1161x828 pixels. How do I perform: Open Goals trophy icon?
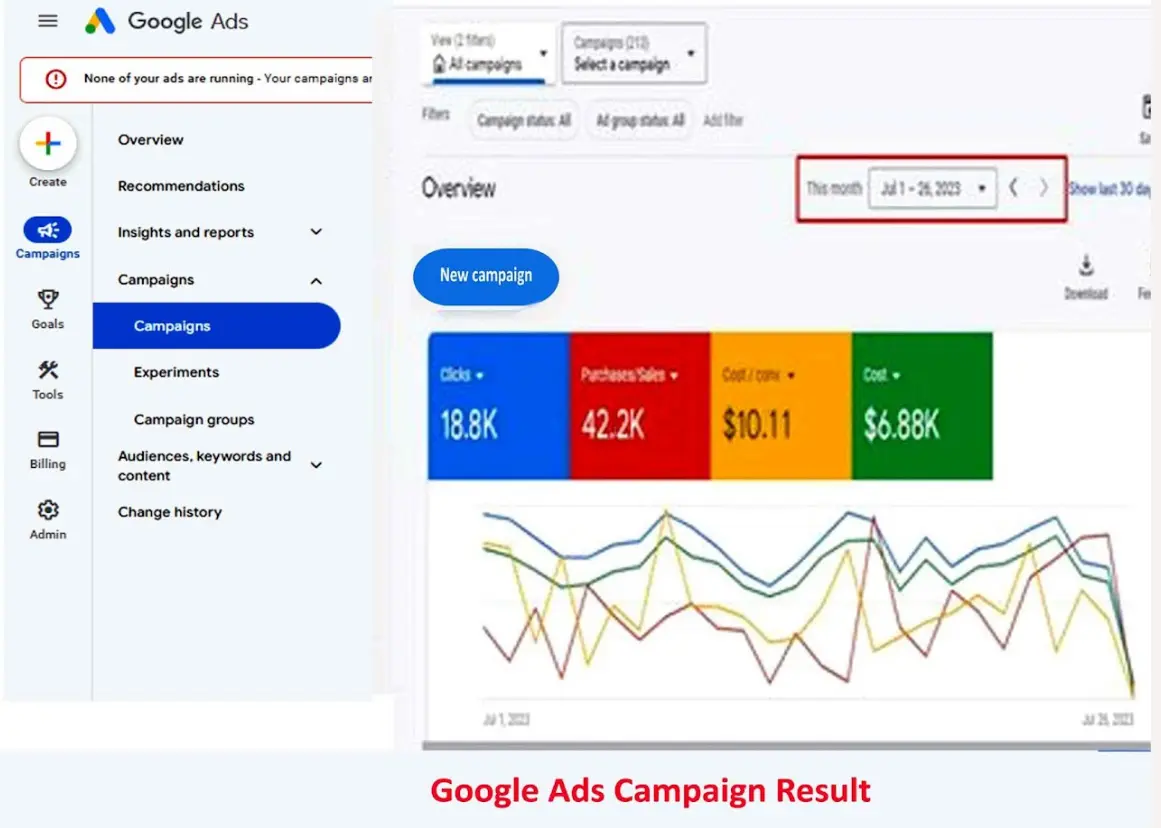click(x=47, y=300)
